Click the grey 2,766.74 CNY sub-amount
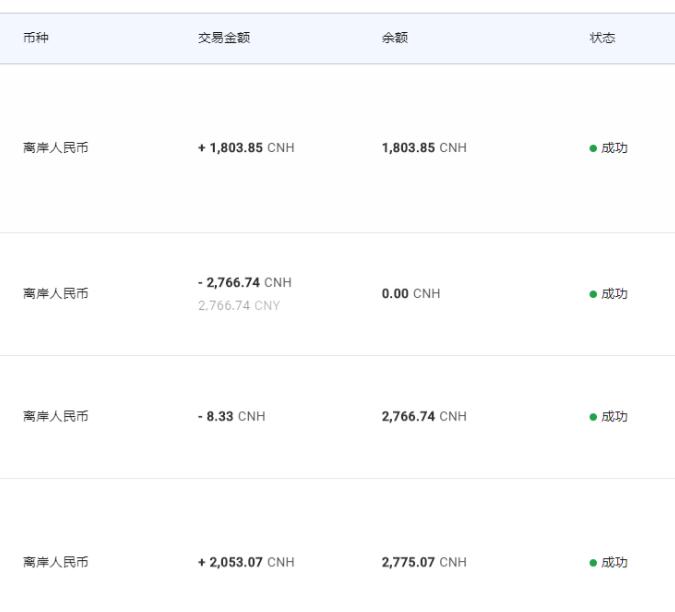Image resolution: width=675 pixels, height=612 pixels. pos(239,306)
